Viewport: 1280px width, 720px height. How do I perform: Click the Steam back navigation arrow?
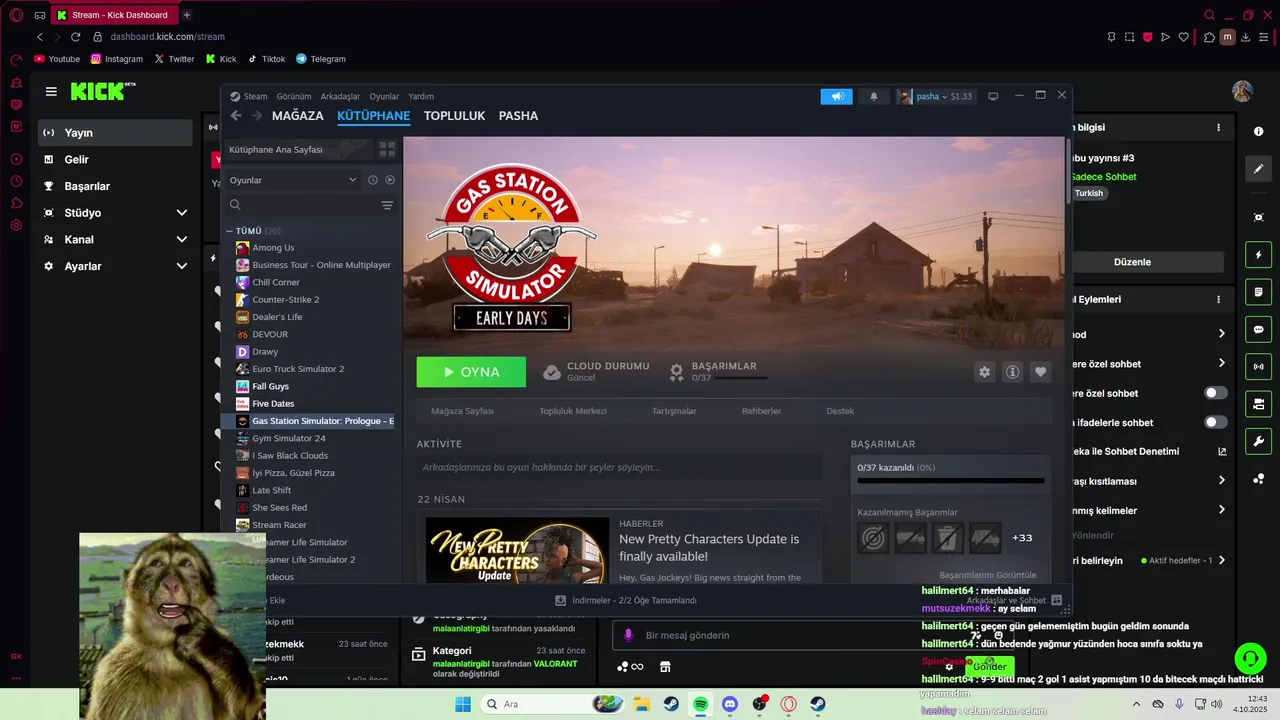pyautogui.click(x=236, y=116)
